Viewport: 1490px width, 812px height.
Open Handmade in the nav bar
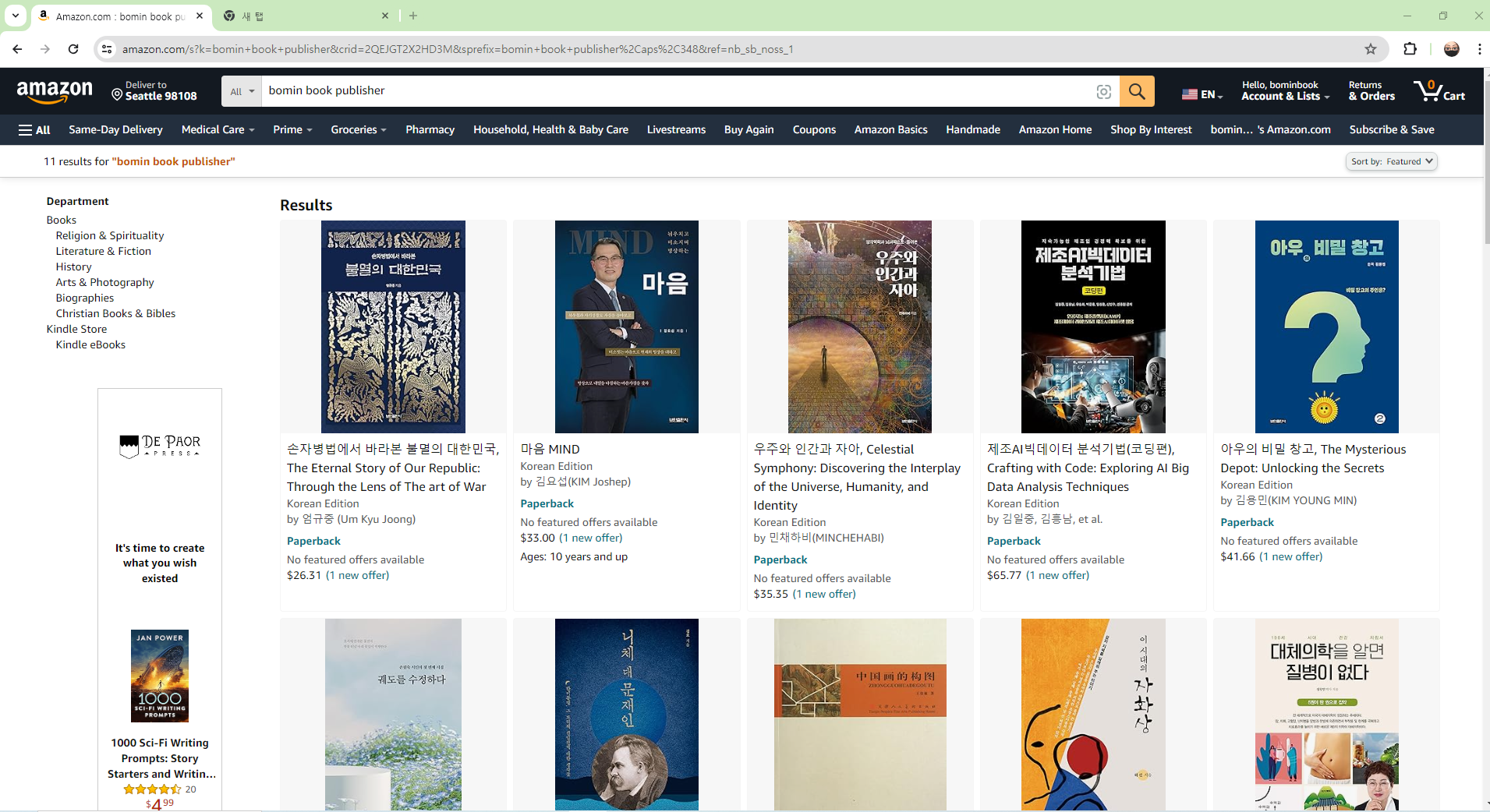pyautogui.click(x=973, y=130)
